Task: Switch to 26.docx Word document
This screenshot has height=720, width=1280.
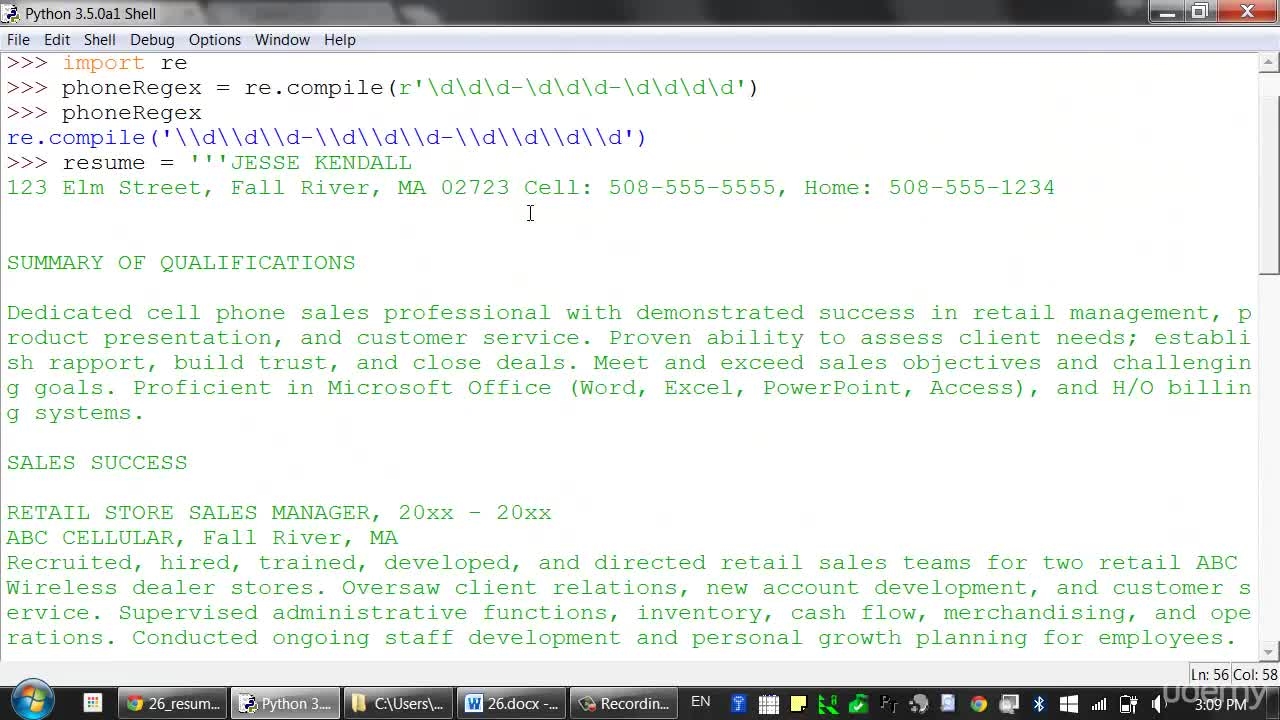Action: (512, 704)
